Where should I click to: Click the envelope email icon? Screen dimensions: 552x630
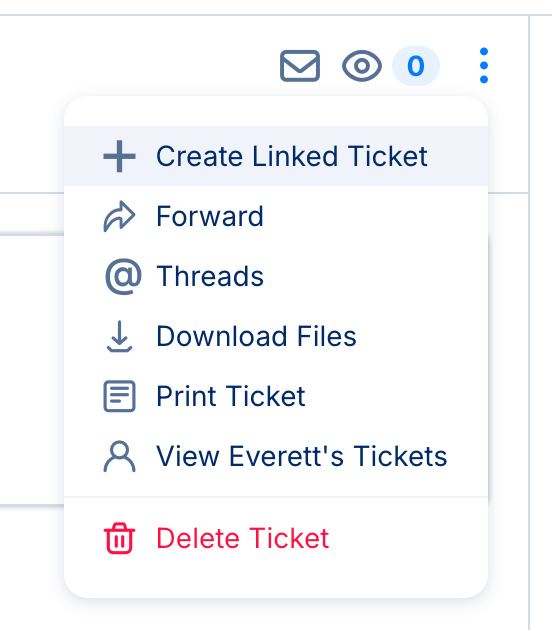pyautogui.click(x=300, y=66)
